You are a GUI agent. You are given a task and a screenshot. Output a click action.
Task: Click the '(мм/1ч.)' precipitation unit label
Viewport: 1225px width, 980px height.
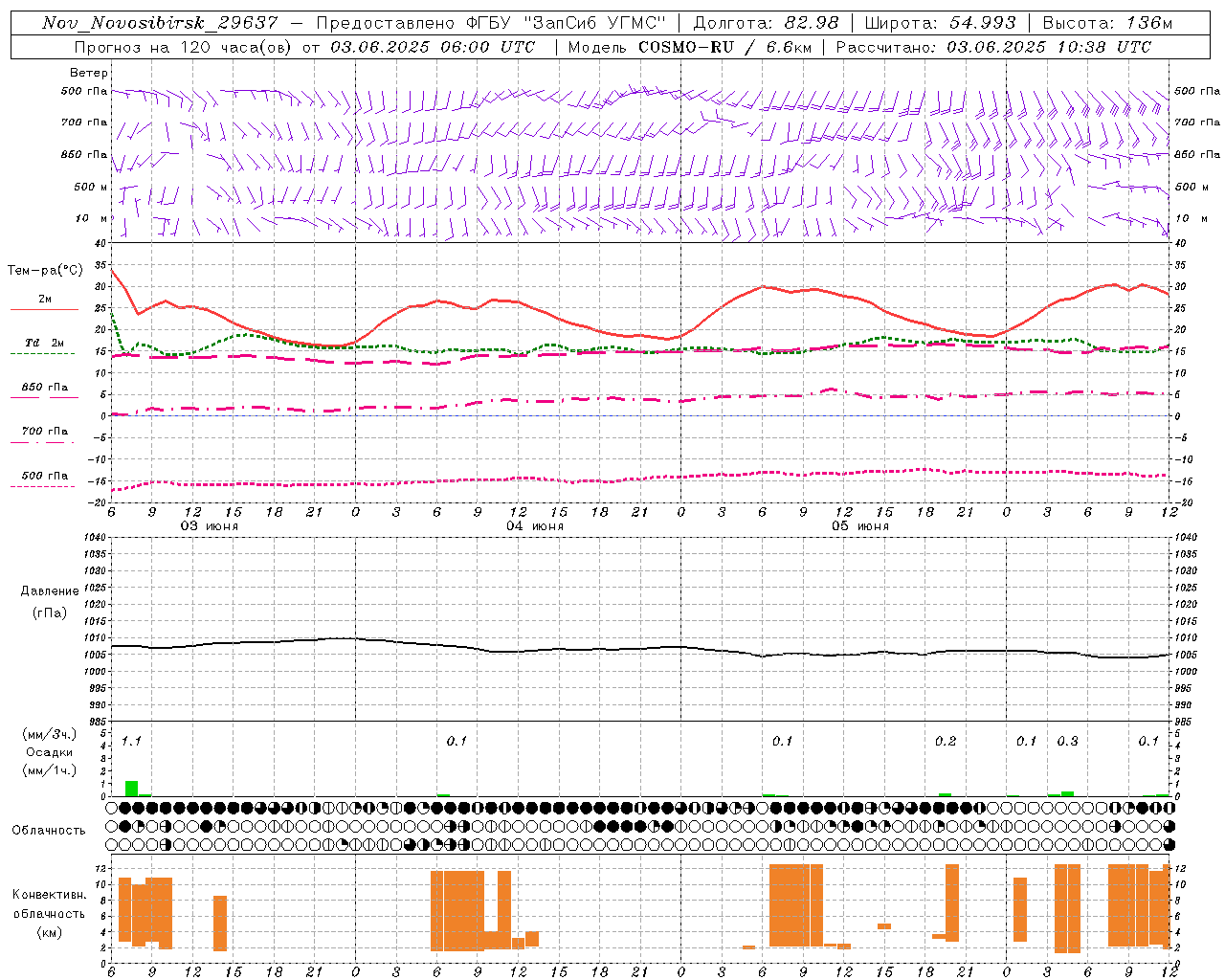pyautogui.click(x=49, y=770)
